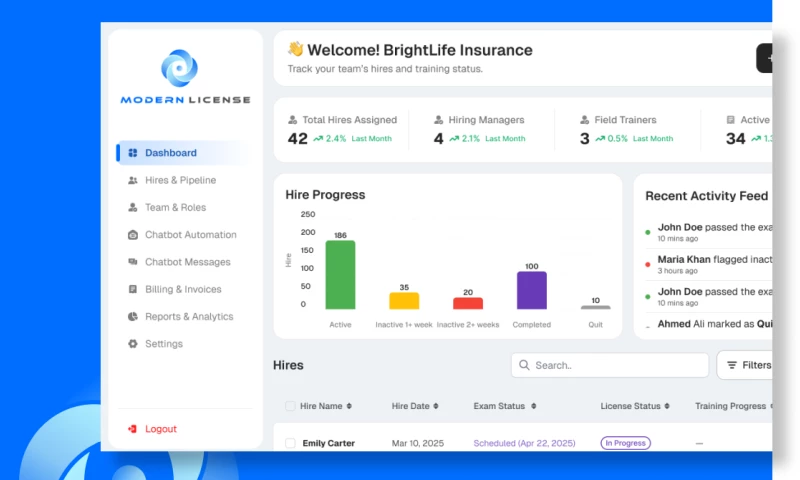Click the Reports & Analytics pie chart icon

pyautogui.click(x=133, y=316)
